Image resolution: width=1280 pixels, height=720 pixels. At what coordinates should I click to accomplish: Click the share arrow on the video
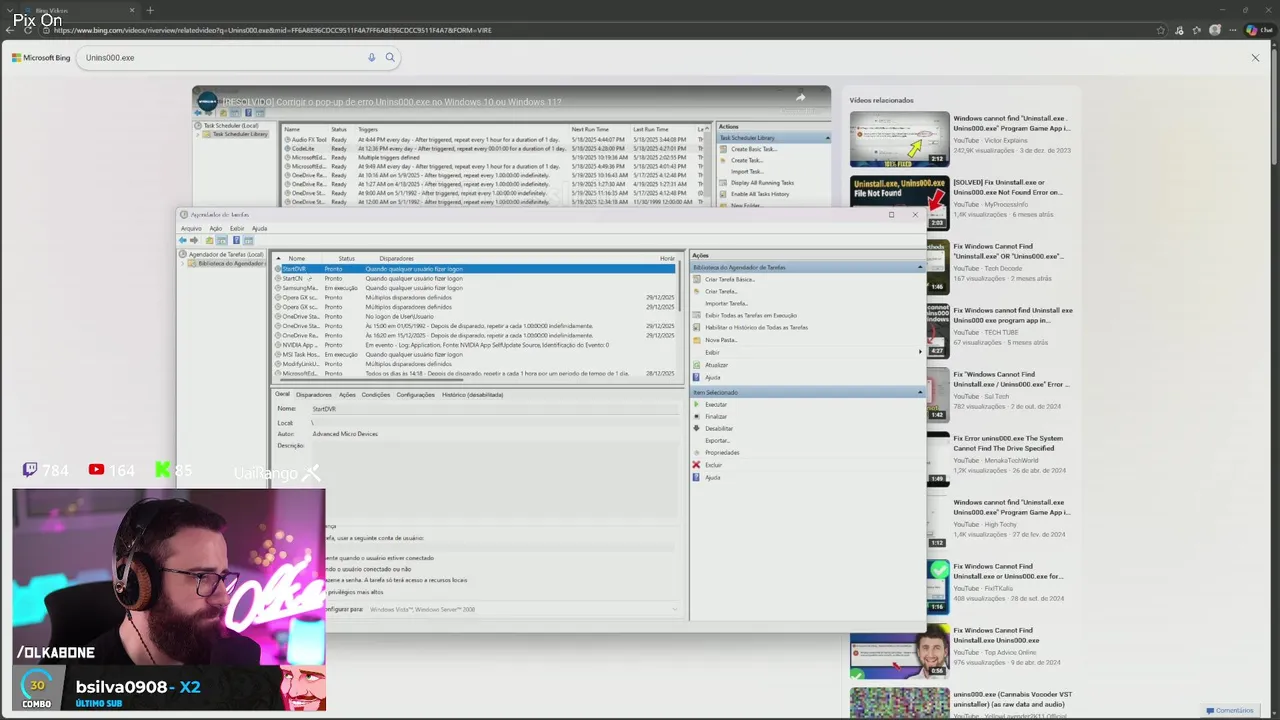pos(800,97)
